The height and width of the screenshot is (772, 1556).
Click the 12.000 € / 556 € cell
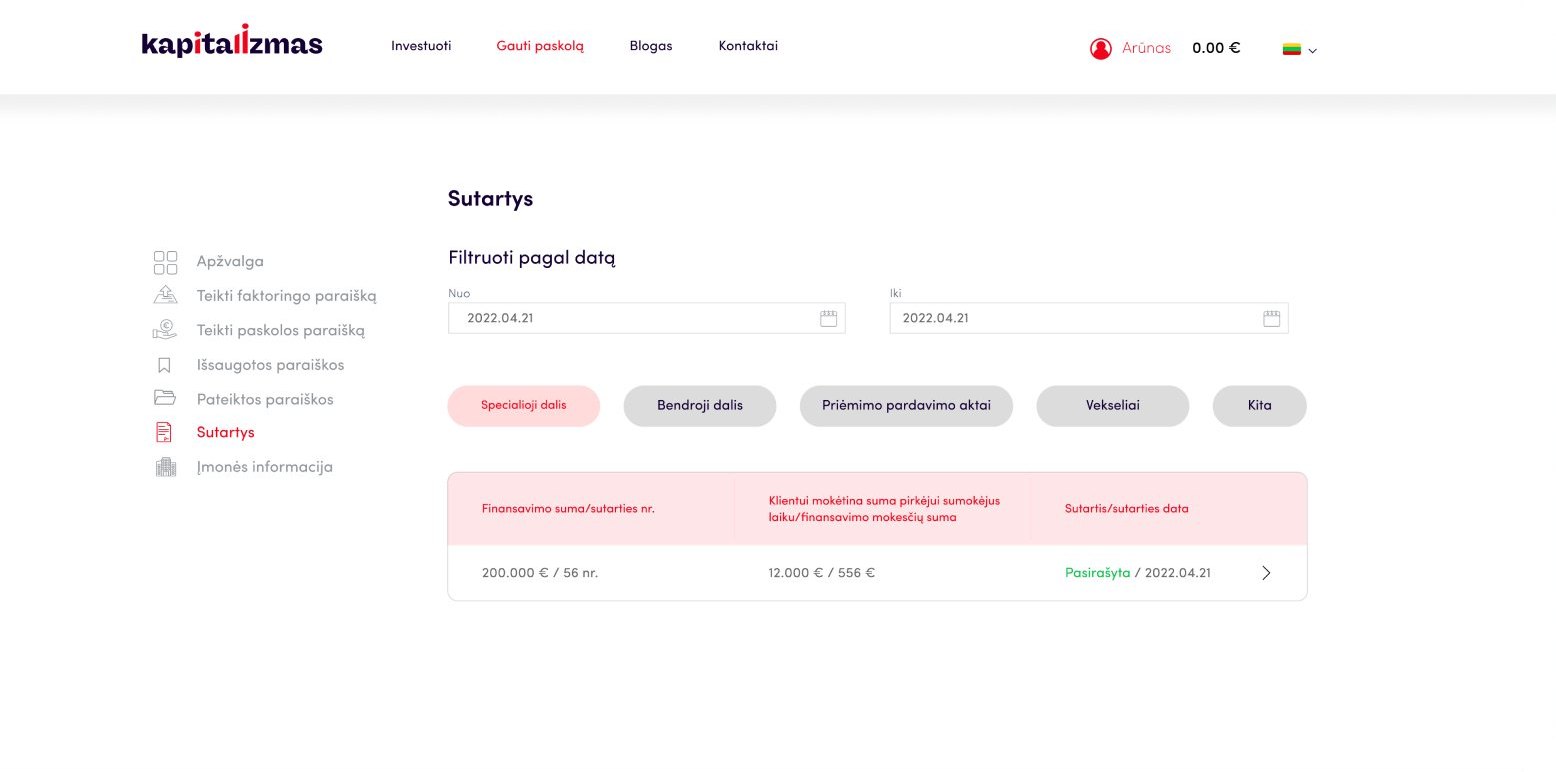point(822,573)
